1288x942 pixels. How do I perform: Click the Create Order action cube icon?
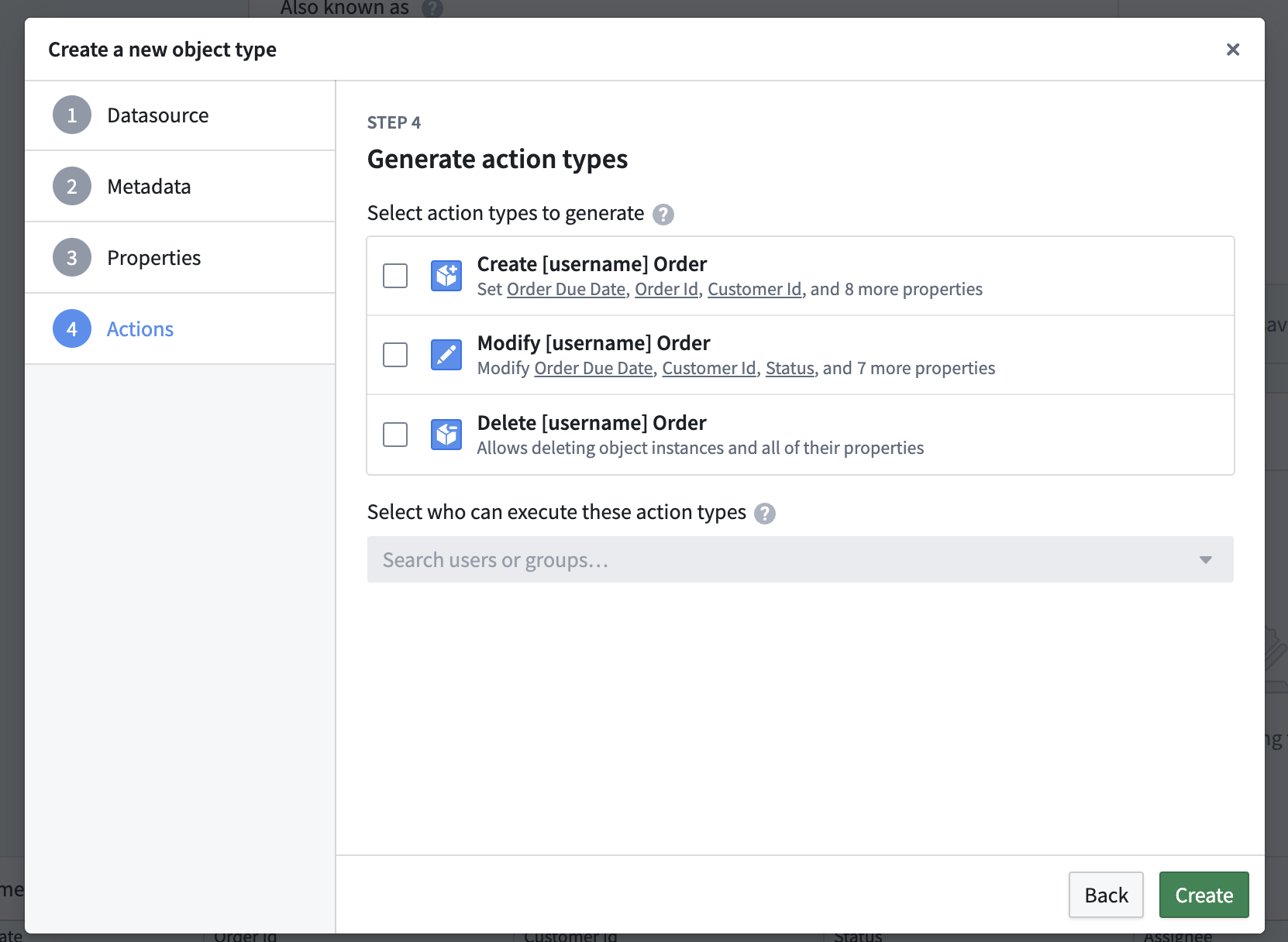[x=446, y=276]
